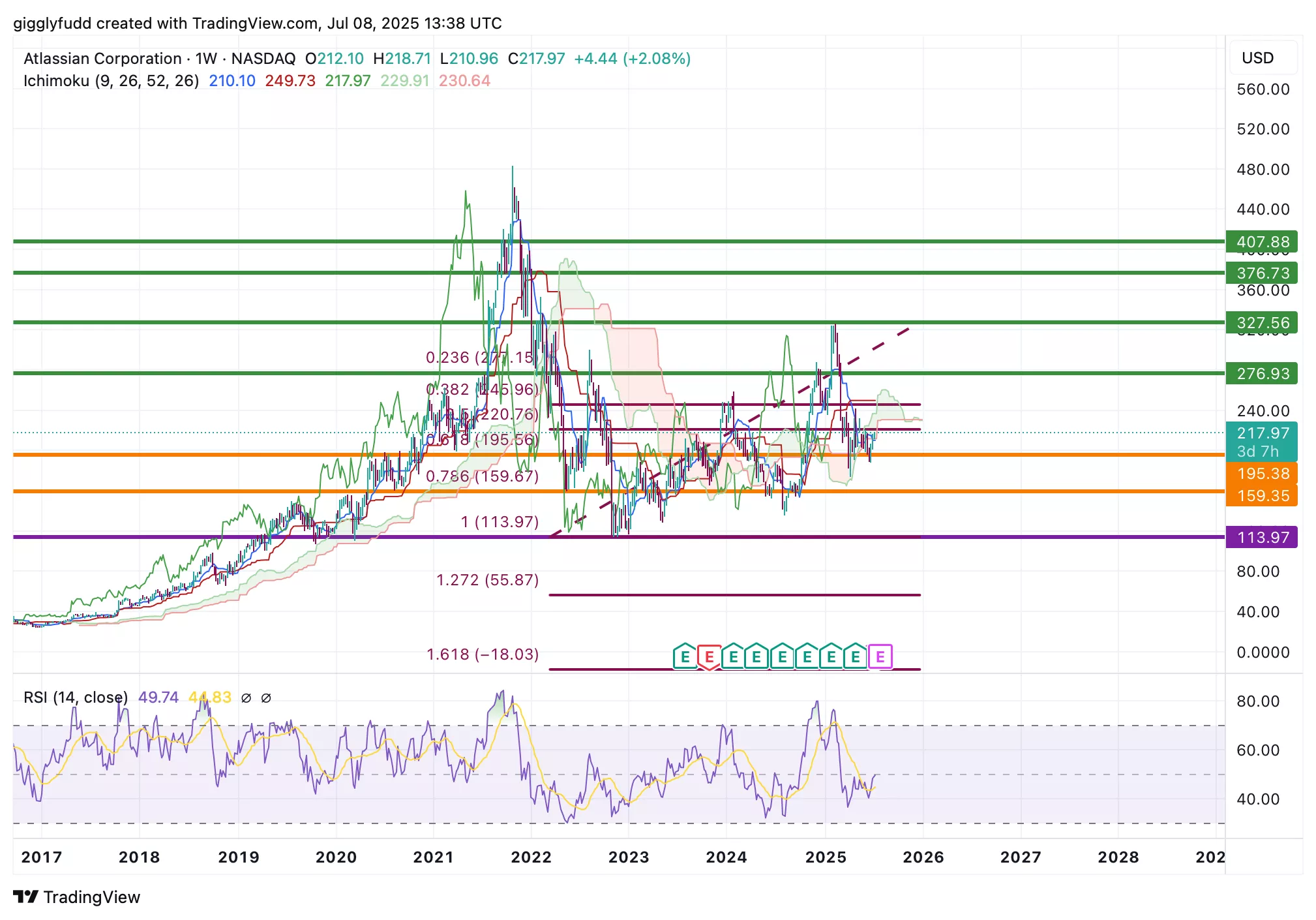
Task: Click the first green earnings marker
Action: click(685, 656)
